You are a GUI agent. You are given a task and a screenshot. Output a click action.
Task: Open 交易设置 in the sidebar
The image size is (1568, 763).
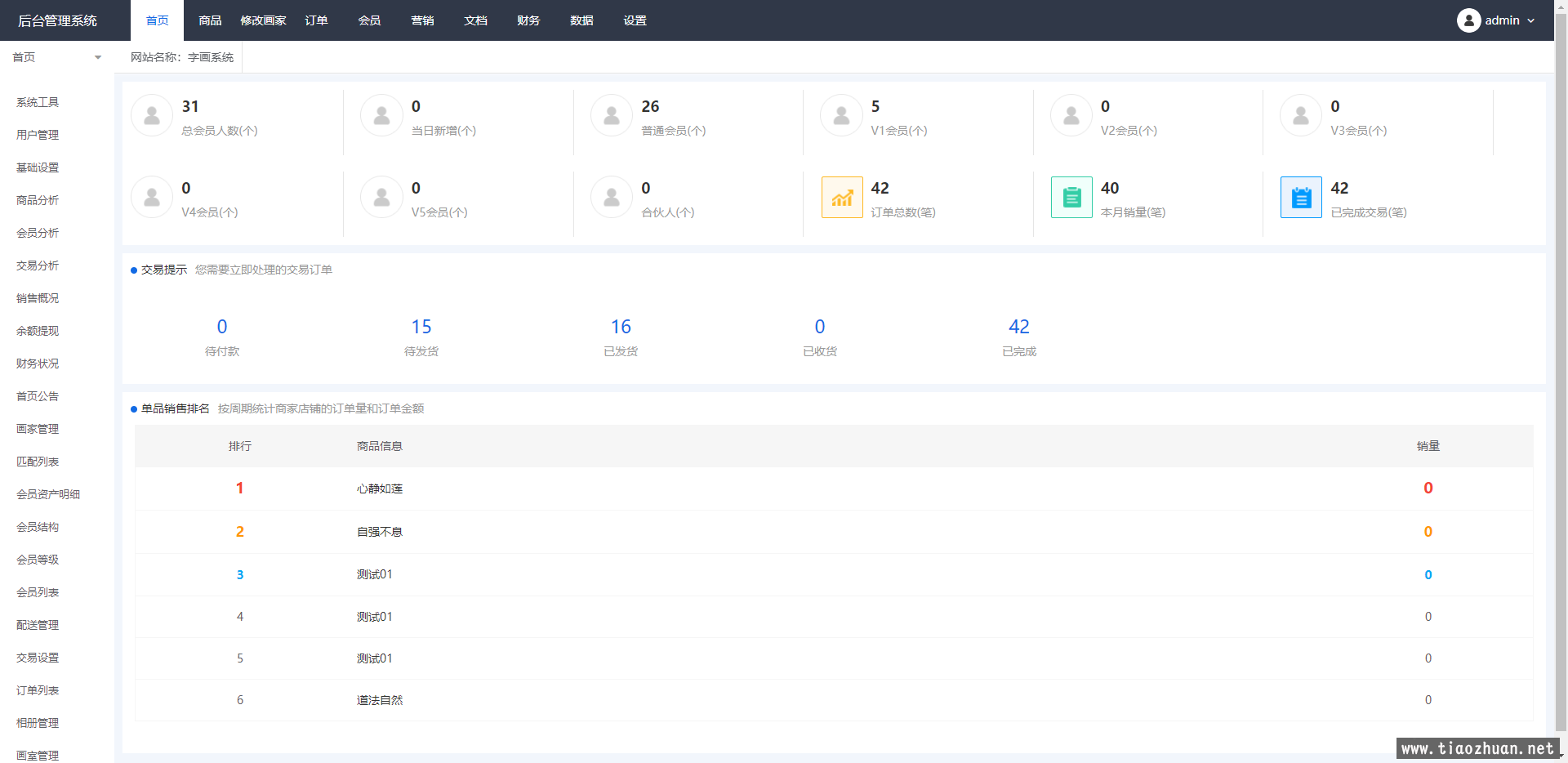click(38, 658)
